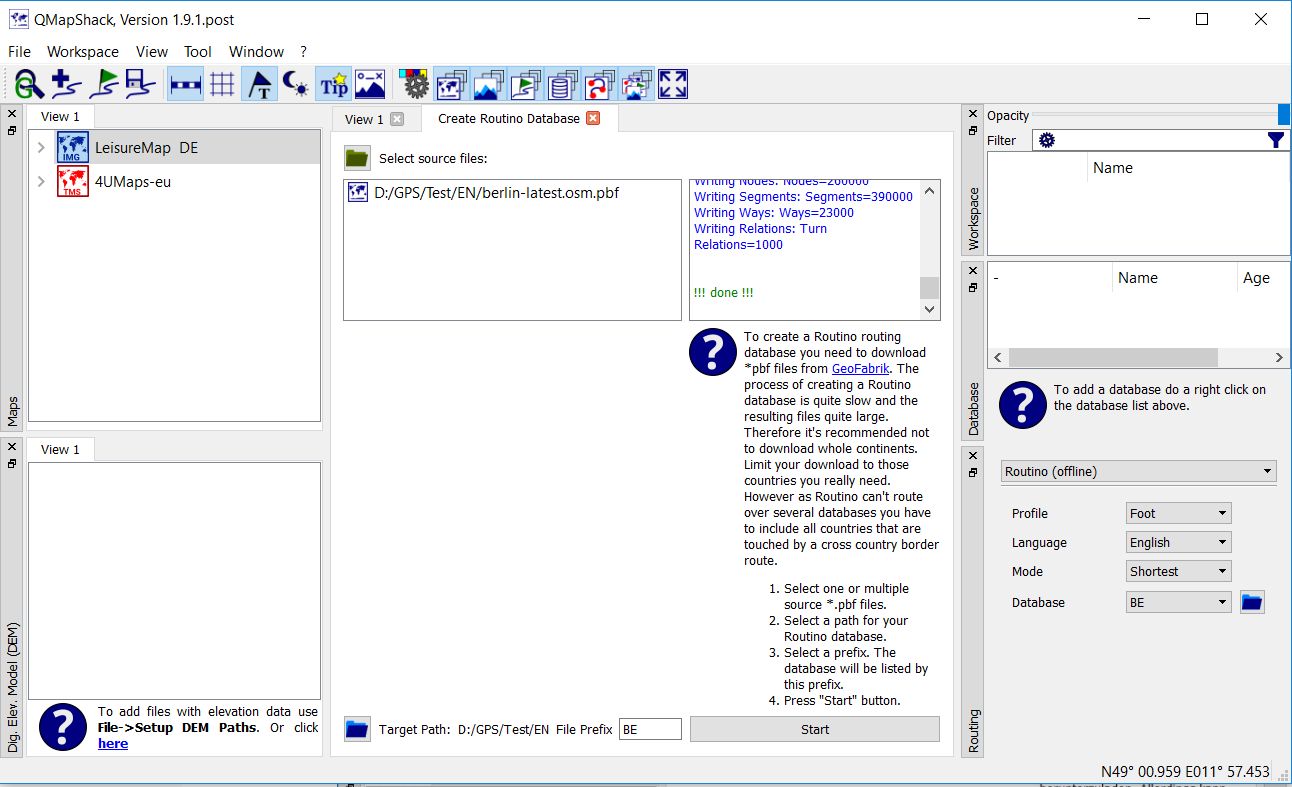Expand the 4UMaps-eu map entry
1292x787 pixels.
[x=41, y=182]
